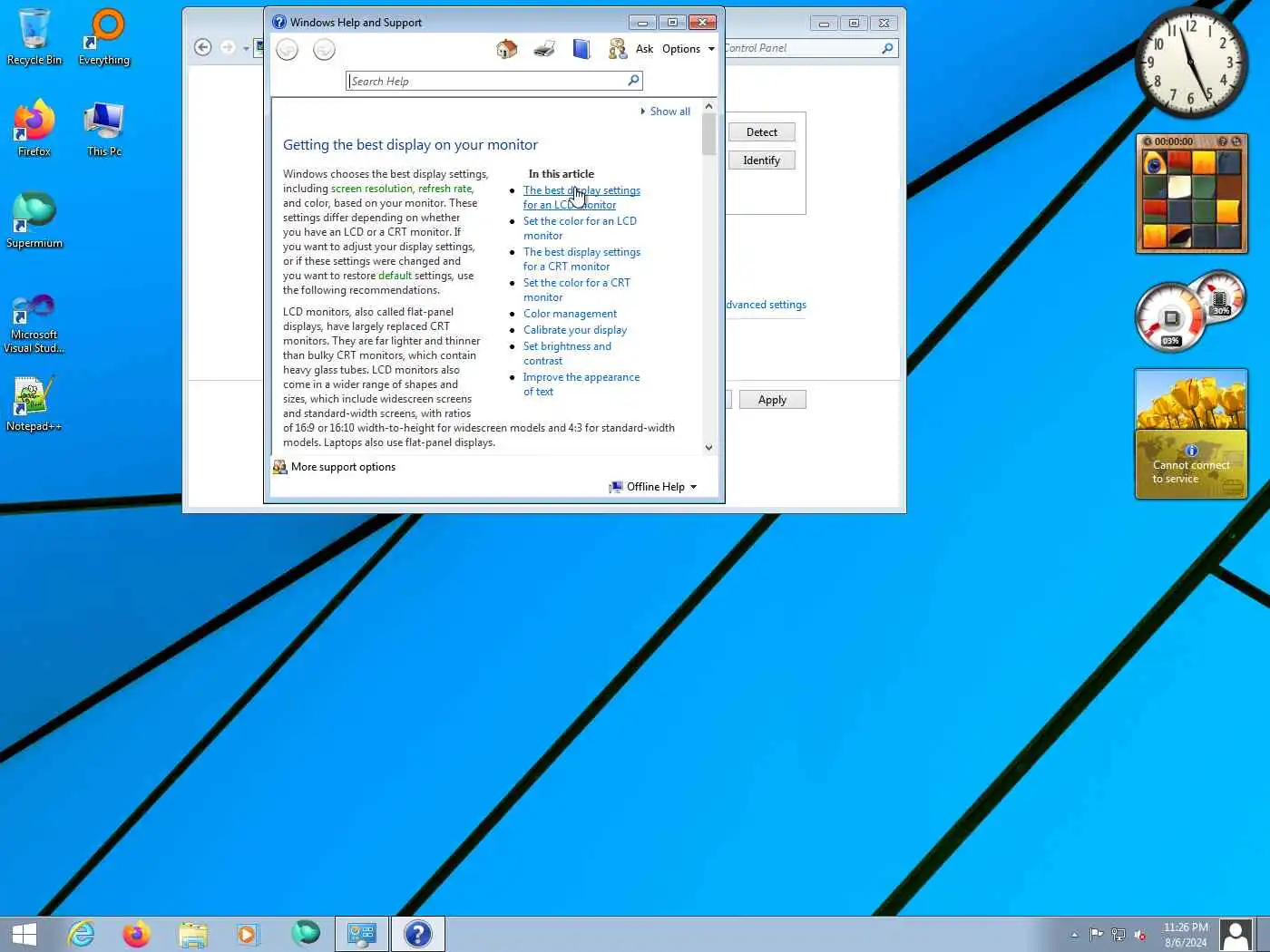
Task: Show hidden tray icons arrow
Action: [x=1074, y=935]
